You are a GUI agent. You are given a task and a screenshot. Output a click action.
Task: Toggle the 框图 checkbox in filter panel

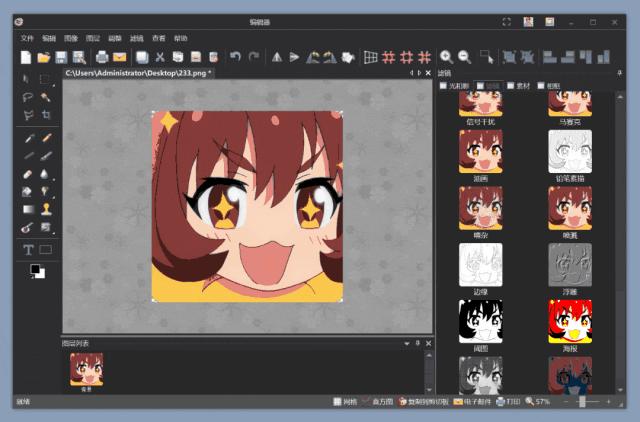tap(542, 86)
